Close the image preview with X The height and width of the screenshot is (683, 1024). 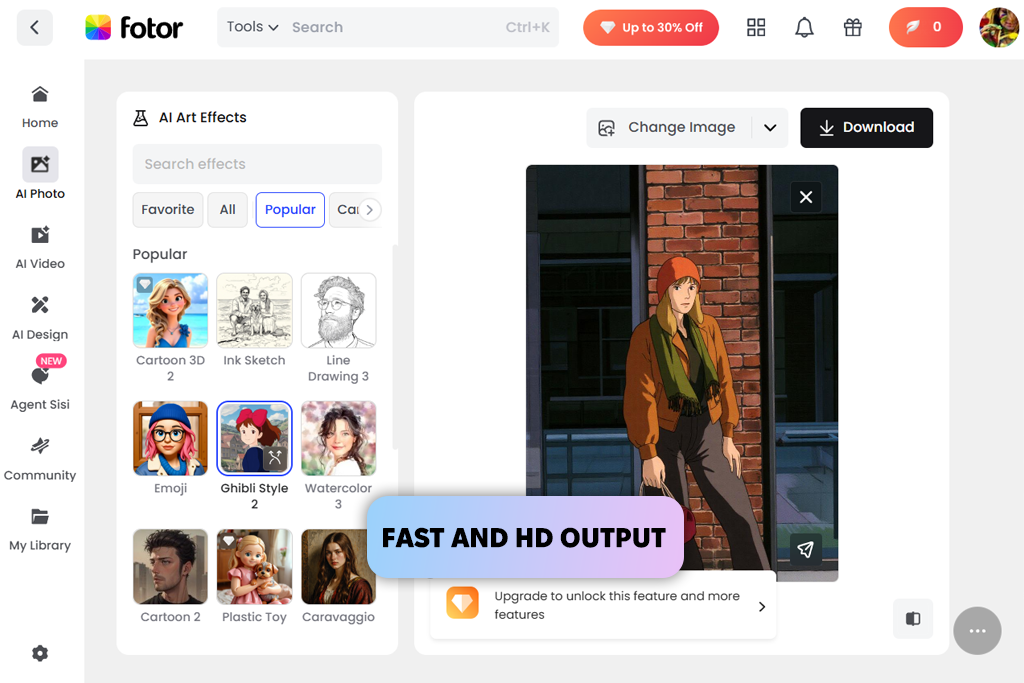(806, 197)
